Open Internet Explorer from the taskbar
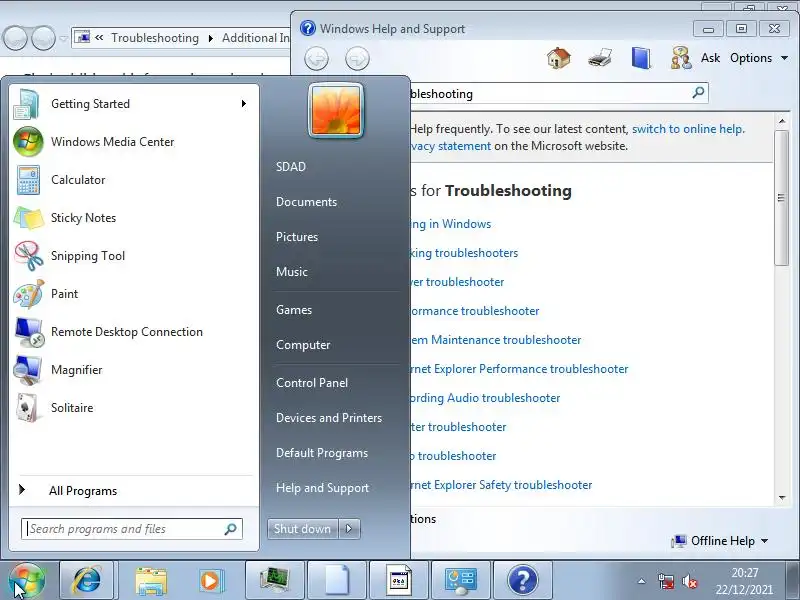This screenshot has width=800, height=600. (87, 580)
